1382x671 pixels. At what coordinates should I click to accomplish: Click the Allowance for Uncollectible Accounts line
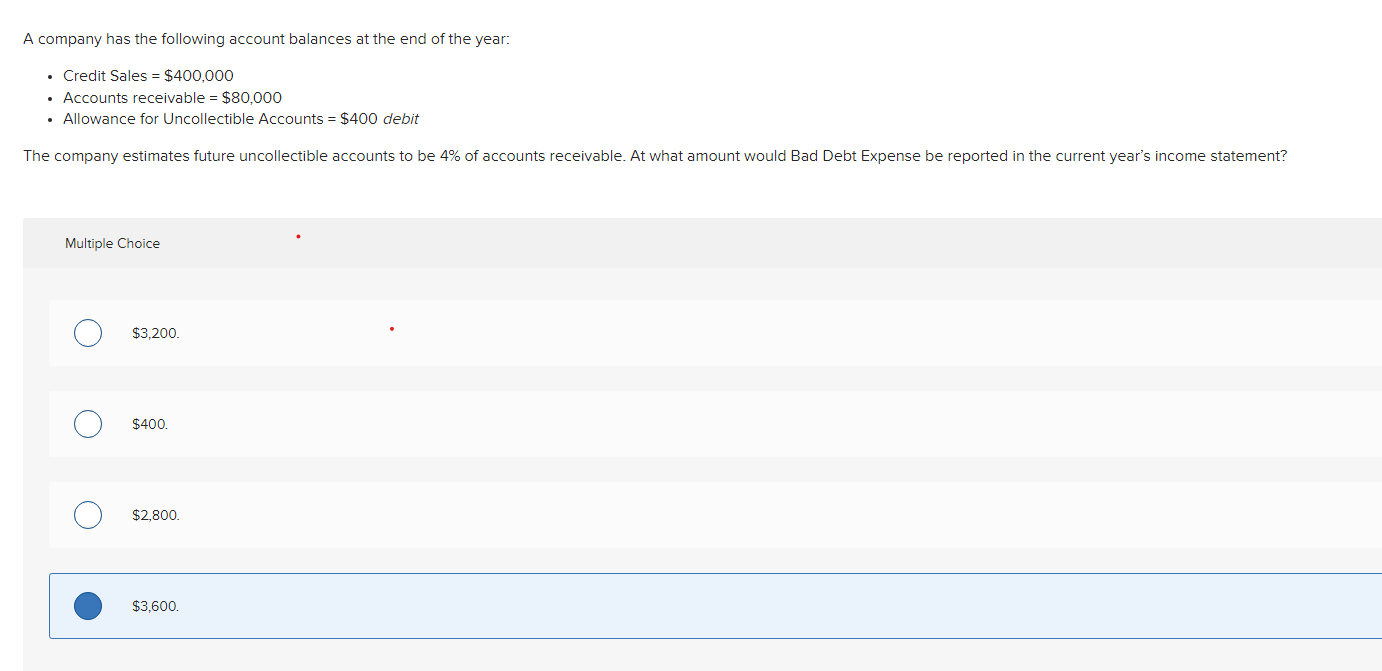[240, 118]
